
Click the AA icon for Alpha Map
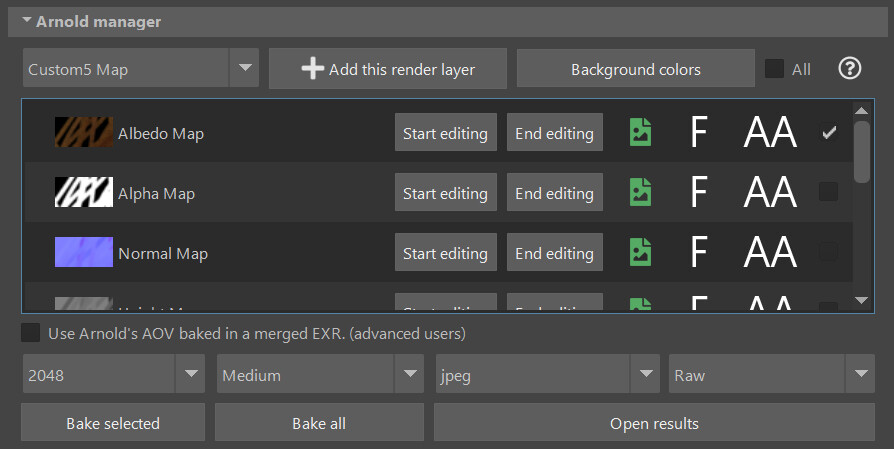pyautogui.click(x=770, y=192)
